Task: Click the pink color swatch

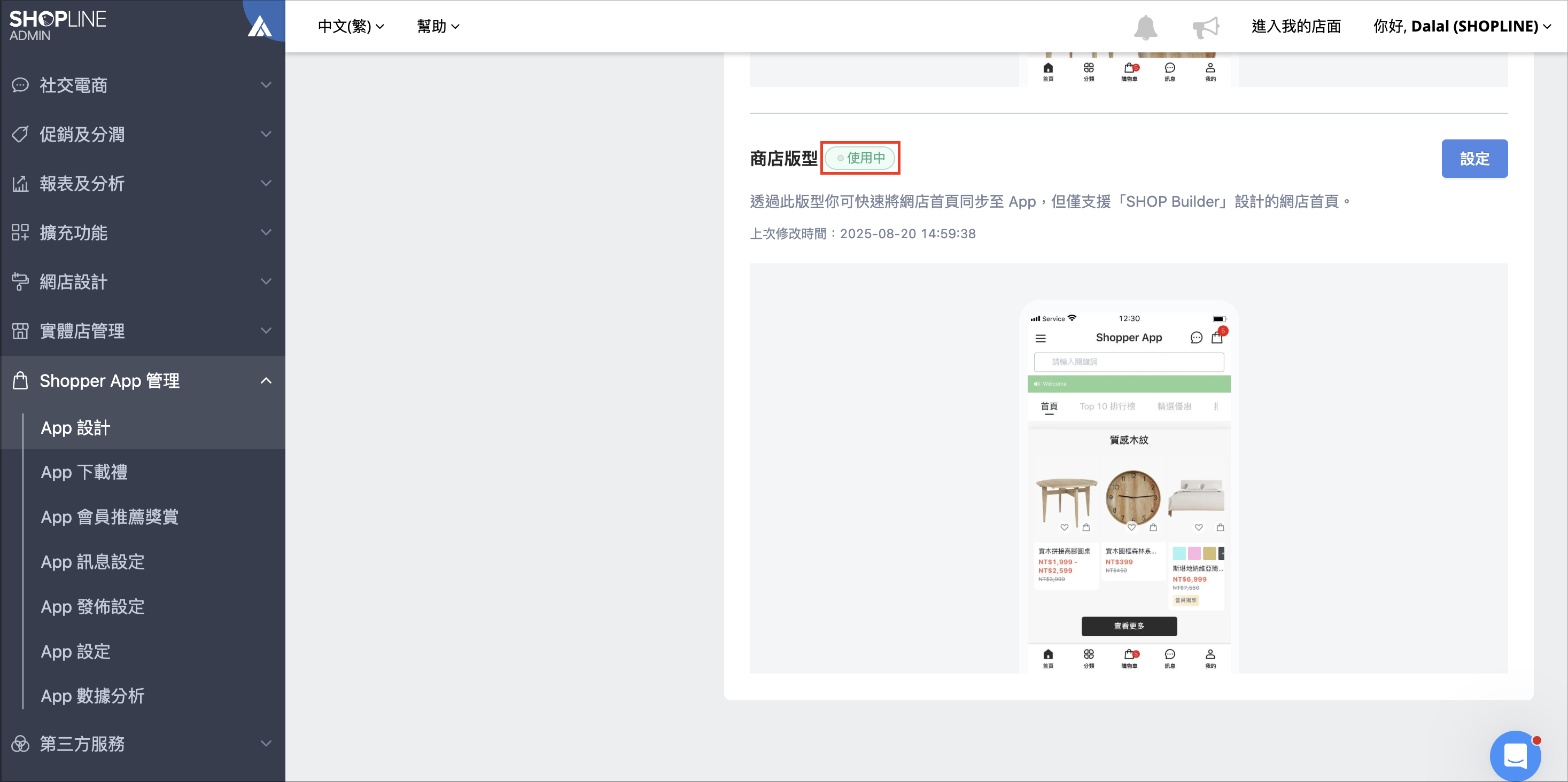Action: [1194, 553]
